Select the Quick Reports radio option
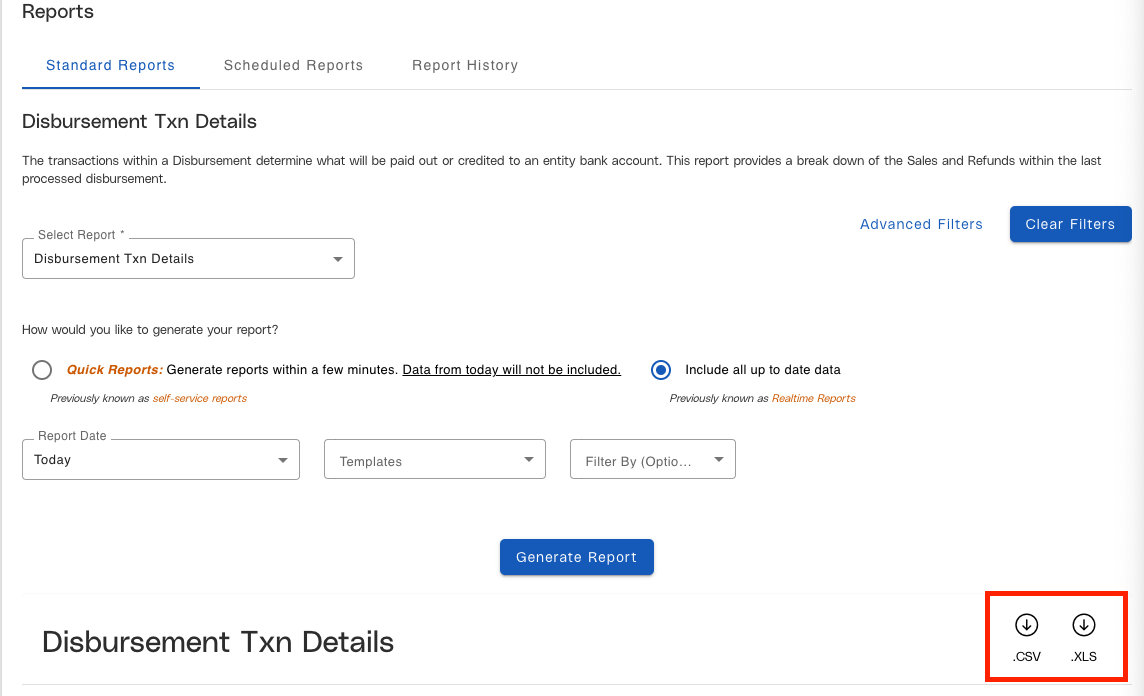Viewport: 1144px width, 696px height. pos(42,370)
